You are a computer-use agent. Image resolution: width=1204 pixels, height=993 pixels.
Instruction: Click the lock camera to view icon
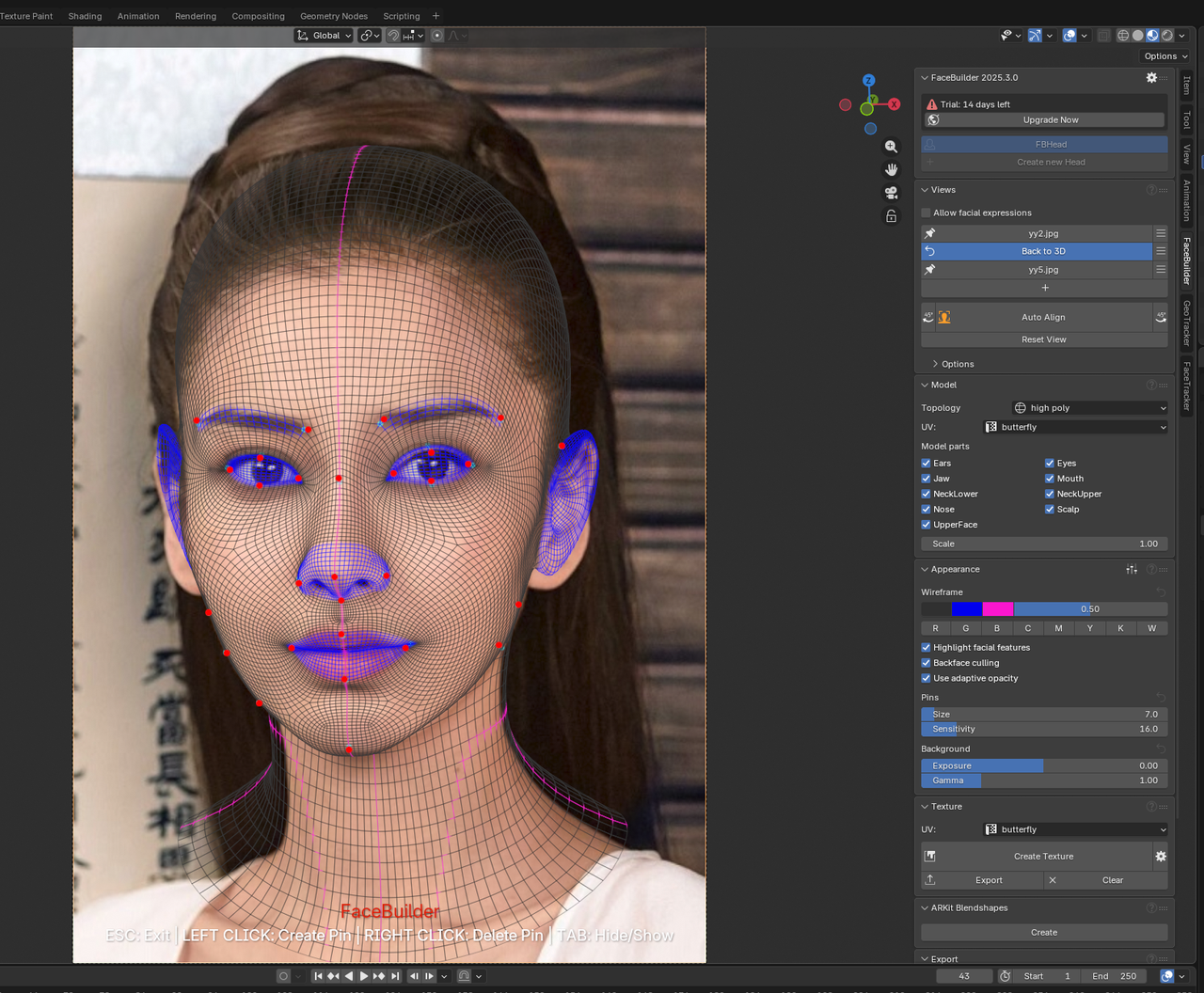pos(891,216)
